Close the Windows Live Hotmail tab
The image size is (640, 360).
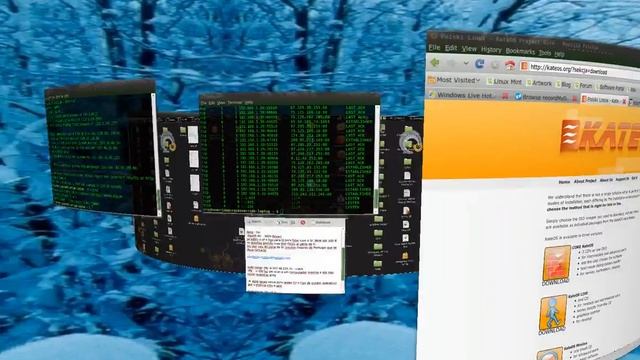505,96
